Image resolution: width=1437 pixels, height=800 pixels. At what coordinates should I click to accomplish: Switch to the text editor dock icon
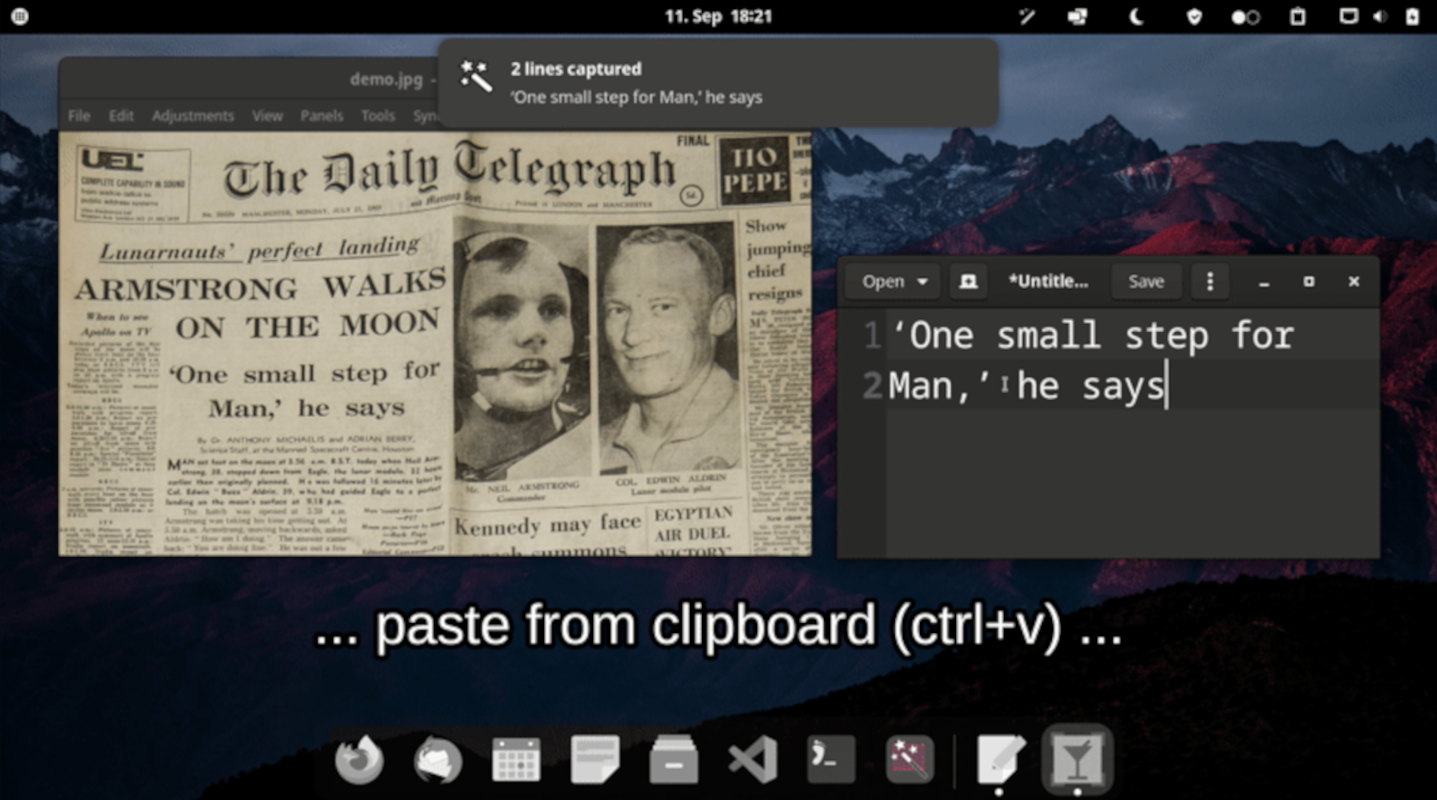click(1000, 760)
